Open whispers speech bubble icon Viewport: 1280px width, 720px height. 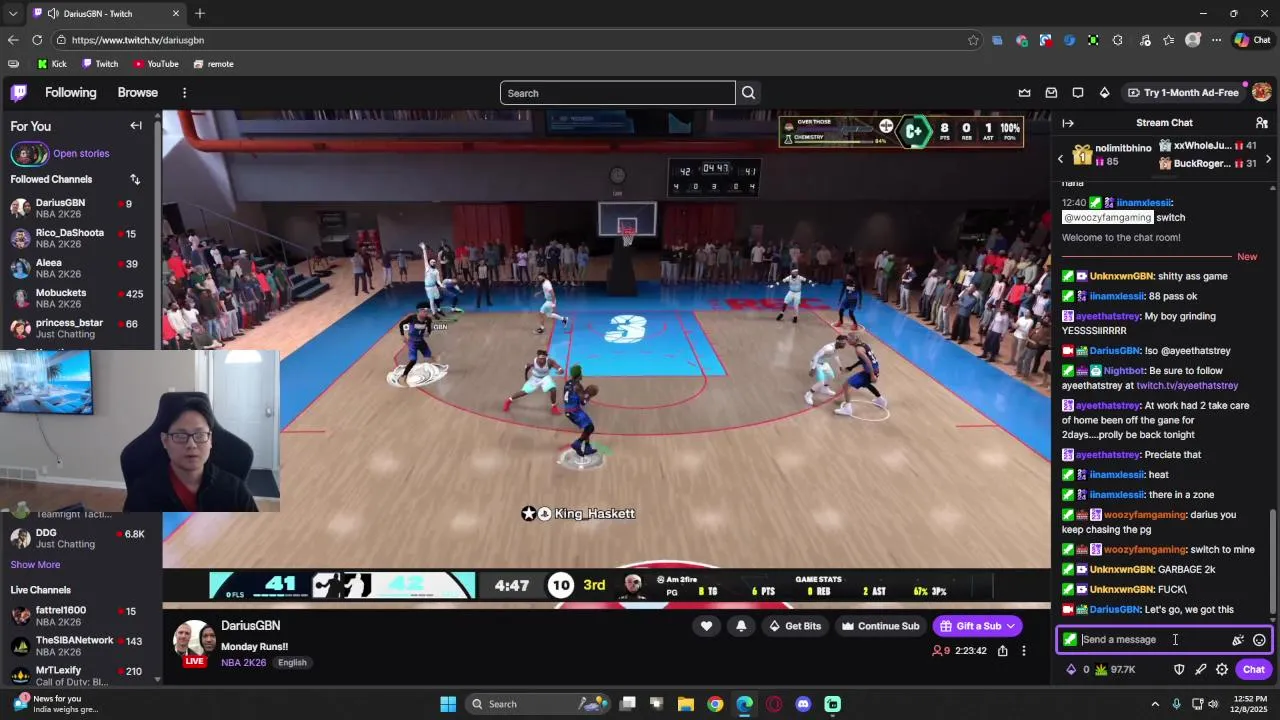click(x=1078, y=93)
